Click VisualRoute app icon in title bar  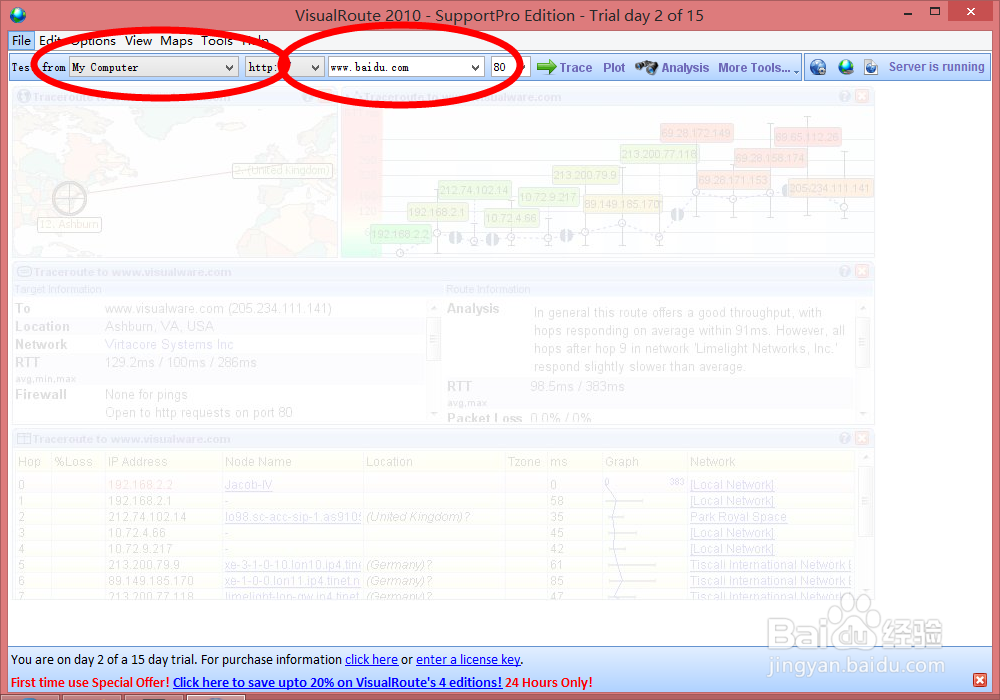[18, 15]
